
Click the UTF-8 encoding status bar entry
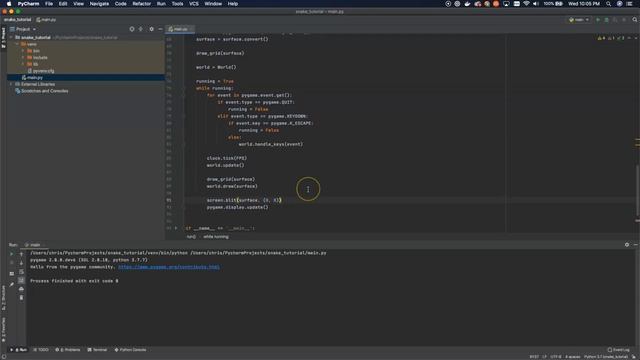click(x=556, y=357)
